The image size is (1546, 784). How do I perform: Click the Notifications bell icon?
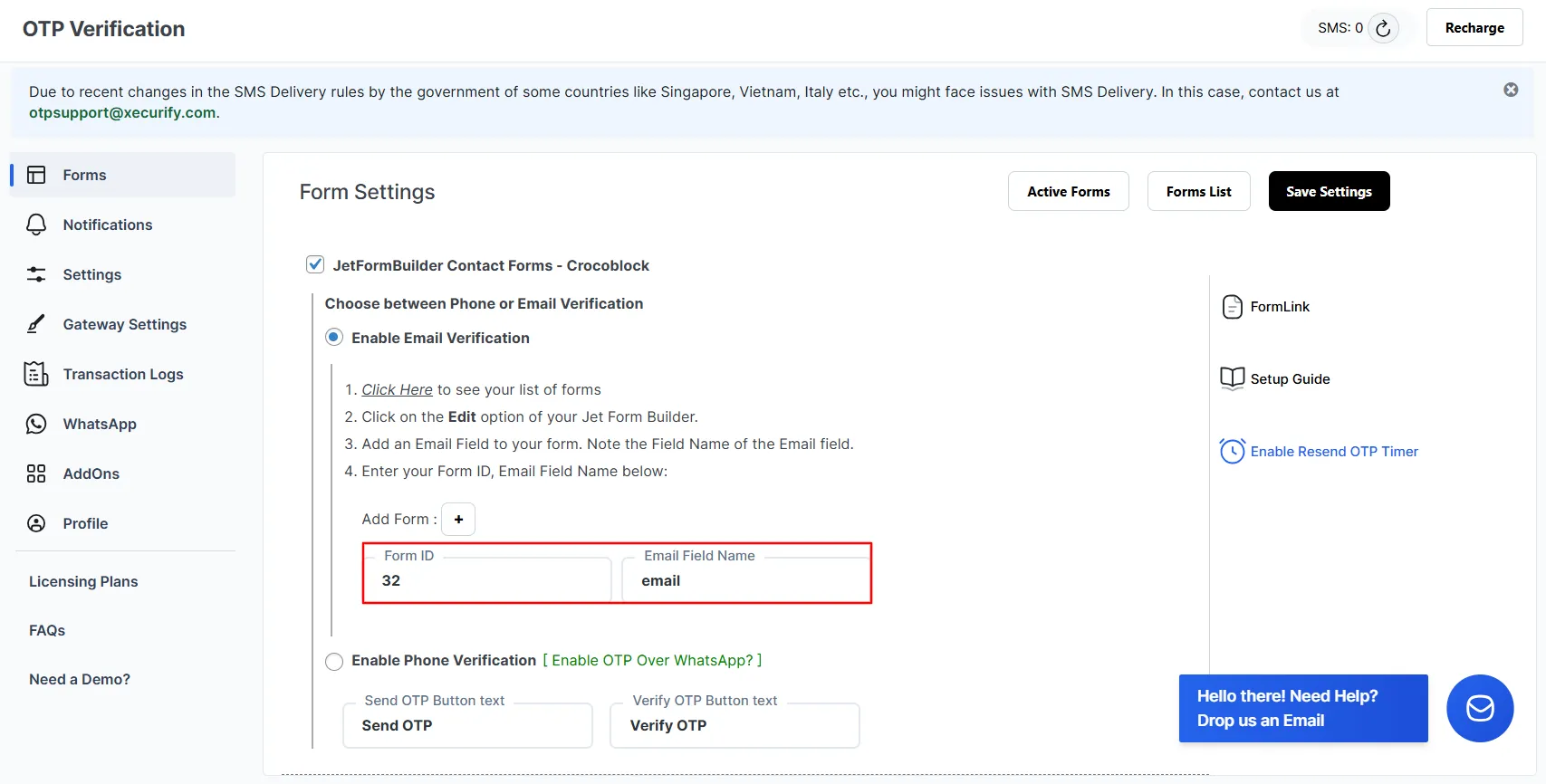click(36, 225)
